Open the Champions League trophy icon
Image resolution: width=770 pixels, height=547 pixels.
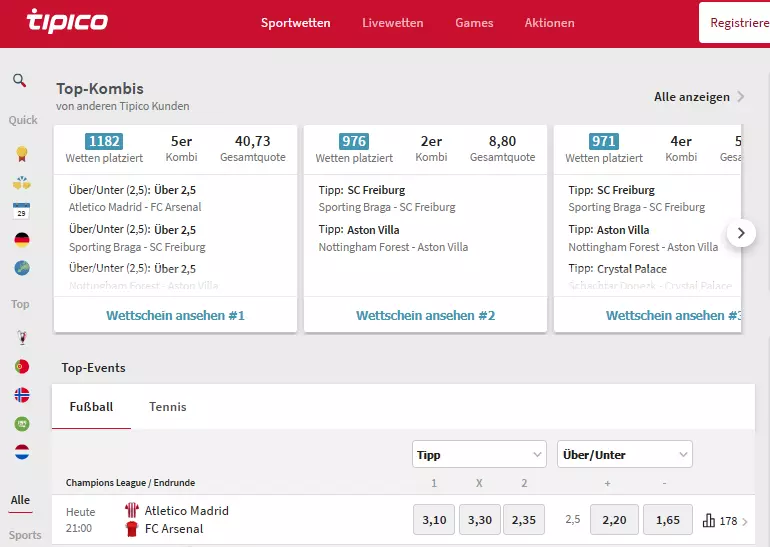point(22,338)
